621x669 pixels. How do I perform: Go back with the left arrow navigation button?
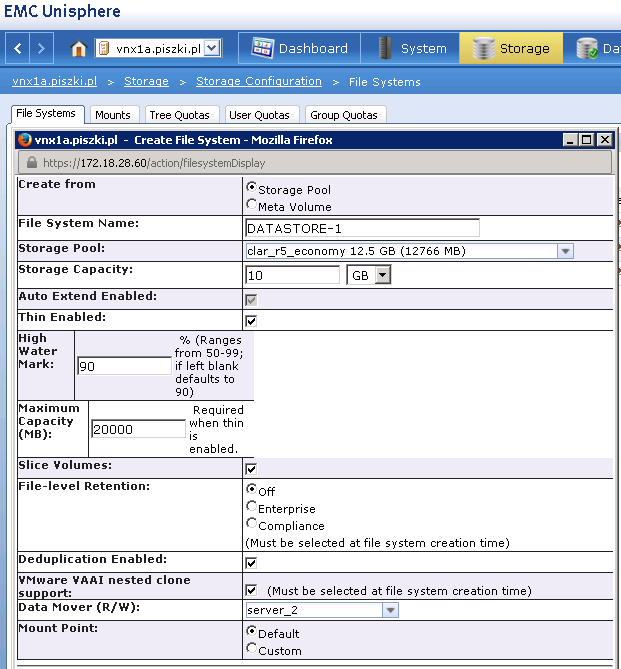[x=17, y=48]
